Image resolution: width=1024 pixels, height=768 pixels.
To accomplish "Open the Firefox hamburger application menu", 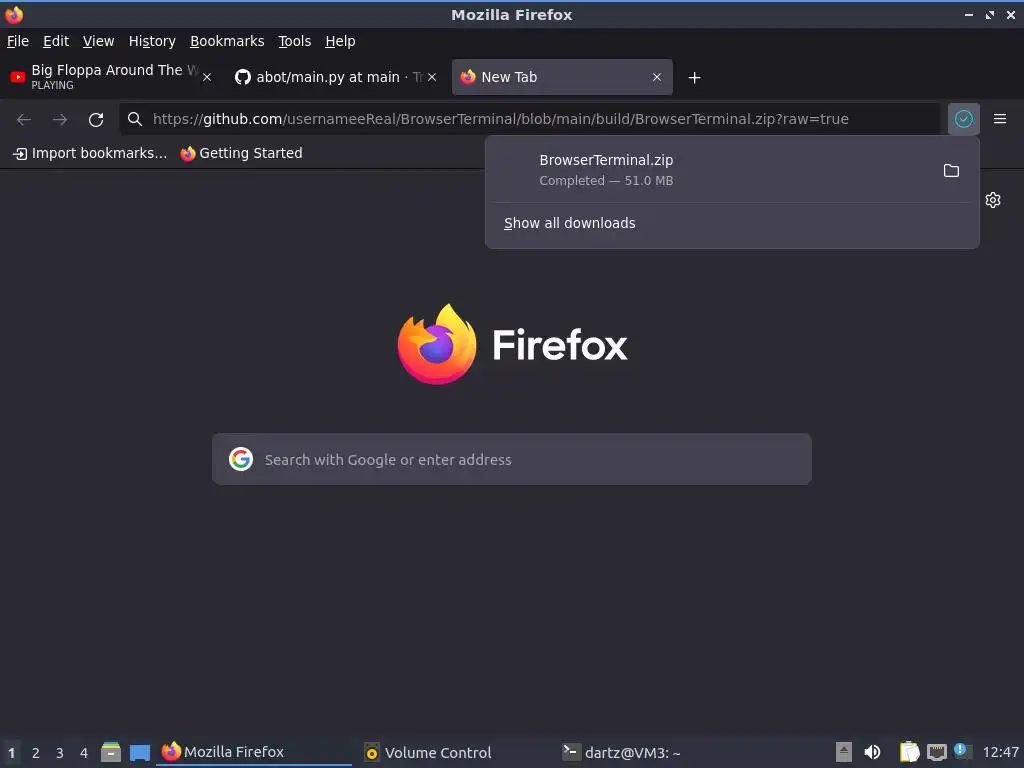I will tap(1000, 119).
